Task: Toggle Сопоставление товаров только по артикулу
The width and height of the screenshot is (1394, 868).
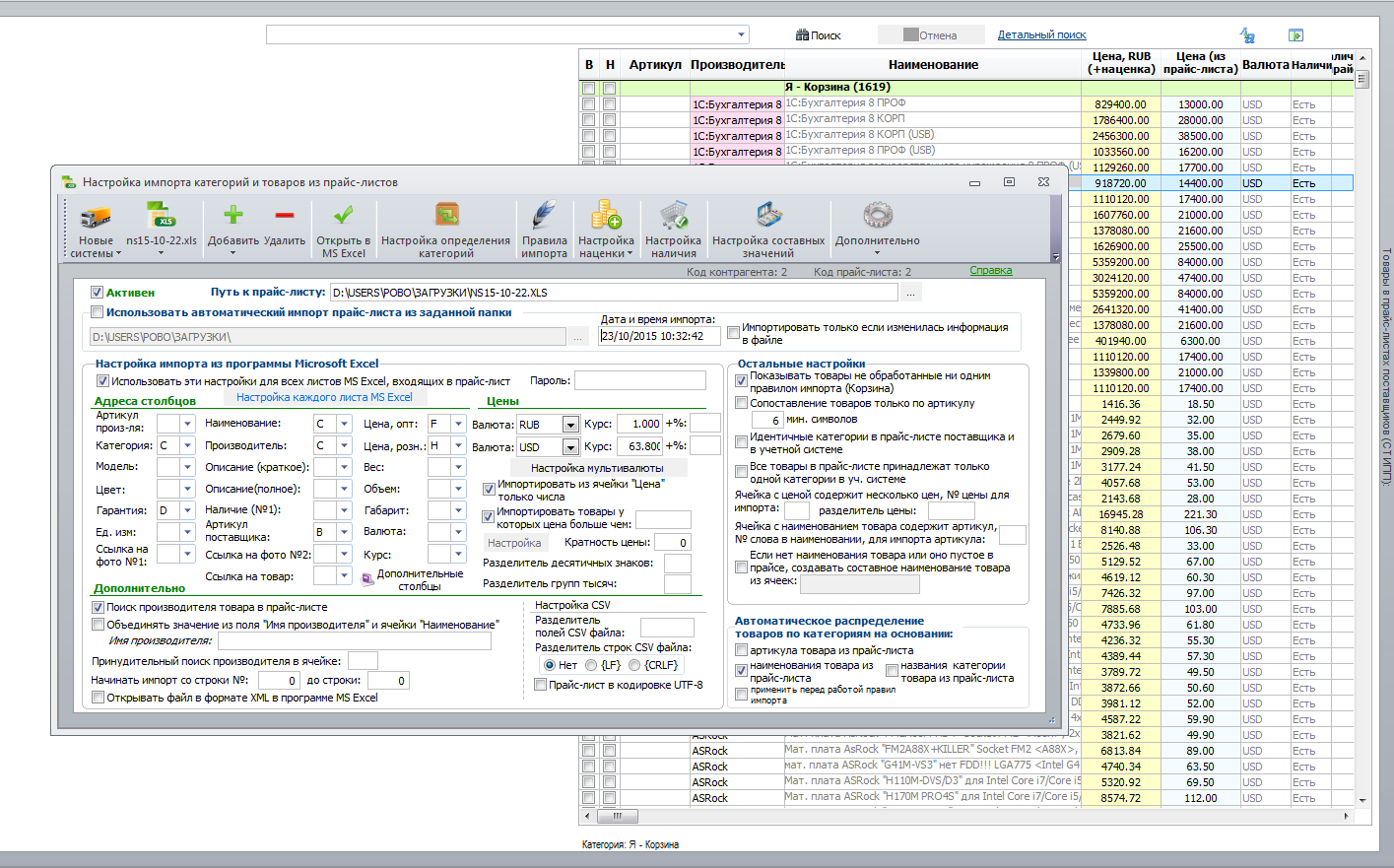Action: tap(742, 403)
